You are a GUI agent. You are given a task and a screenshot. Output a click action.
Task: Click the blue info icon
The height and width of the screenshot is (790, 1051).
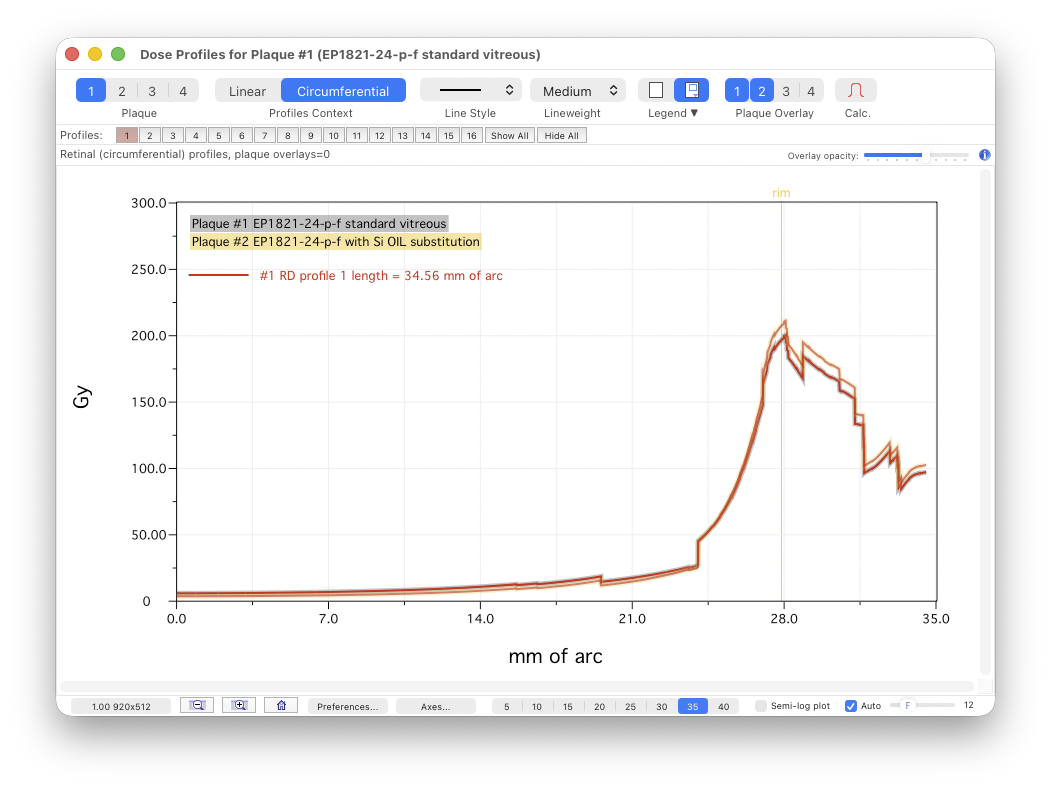pos(984,155)
